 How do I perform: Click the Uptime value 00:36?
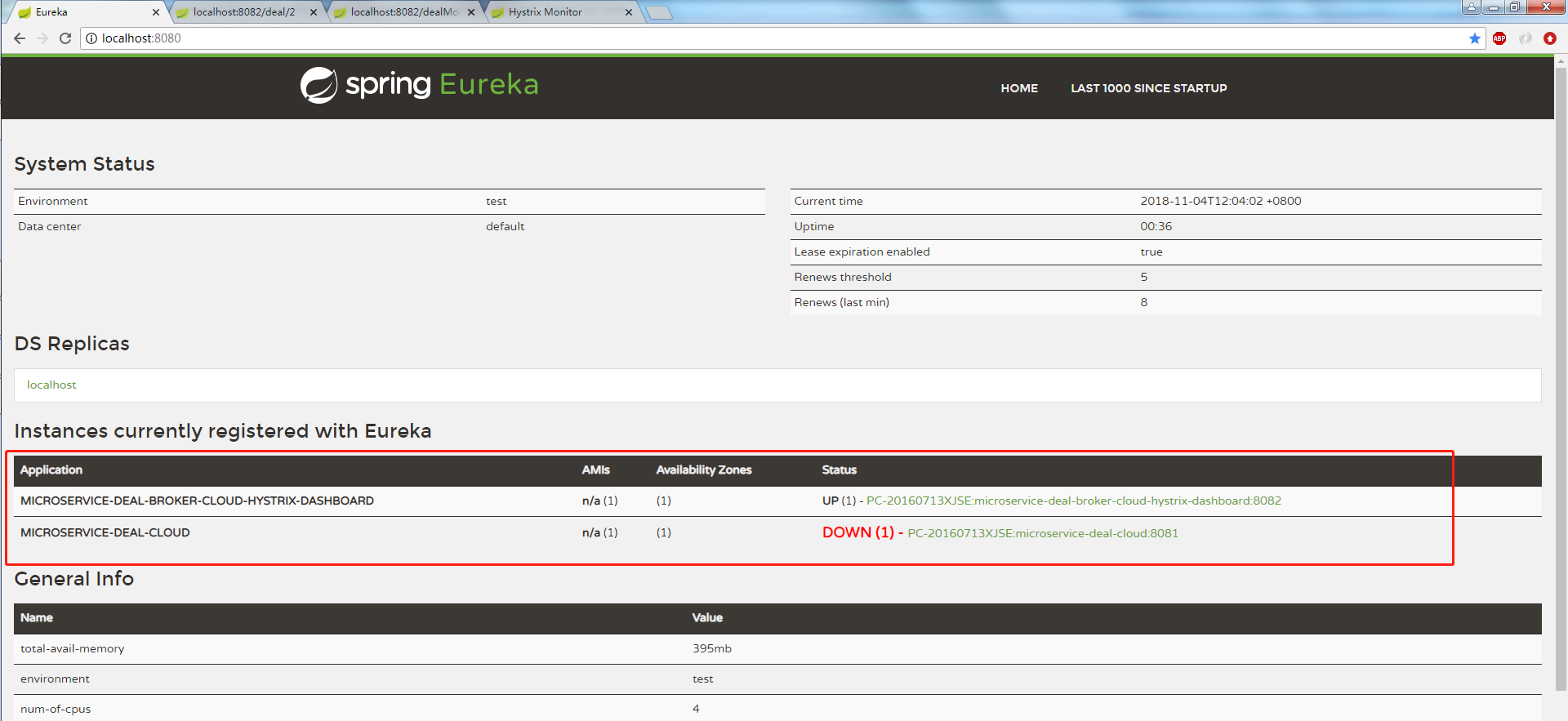1156,226
